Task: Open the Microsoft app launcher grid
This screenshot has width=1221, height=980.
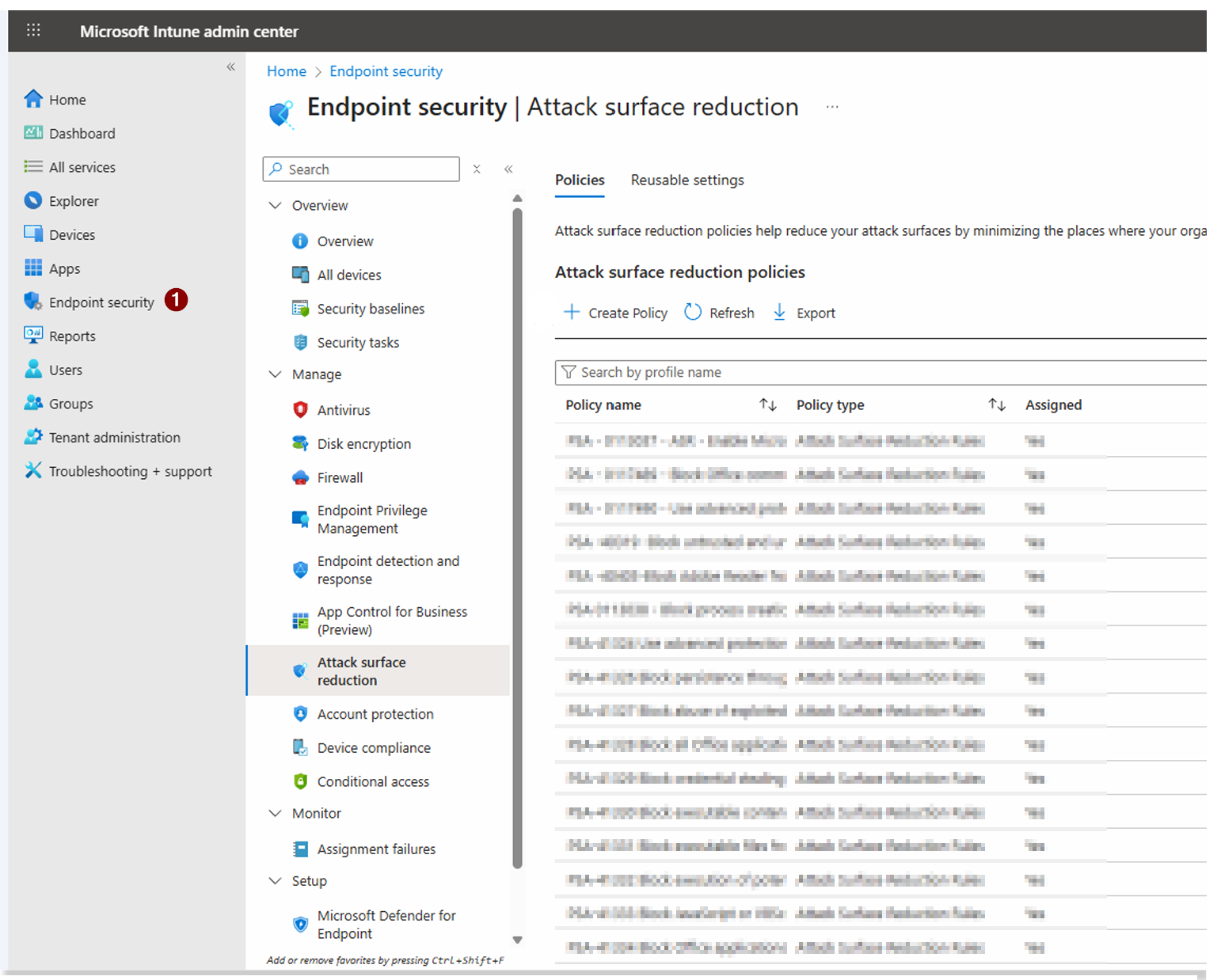Action: [33, 30]
